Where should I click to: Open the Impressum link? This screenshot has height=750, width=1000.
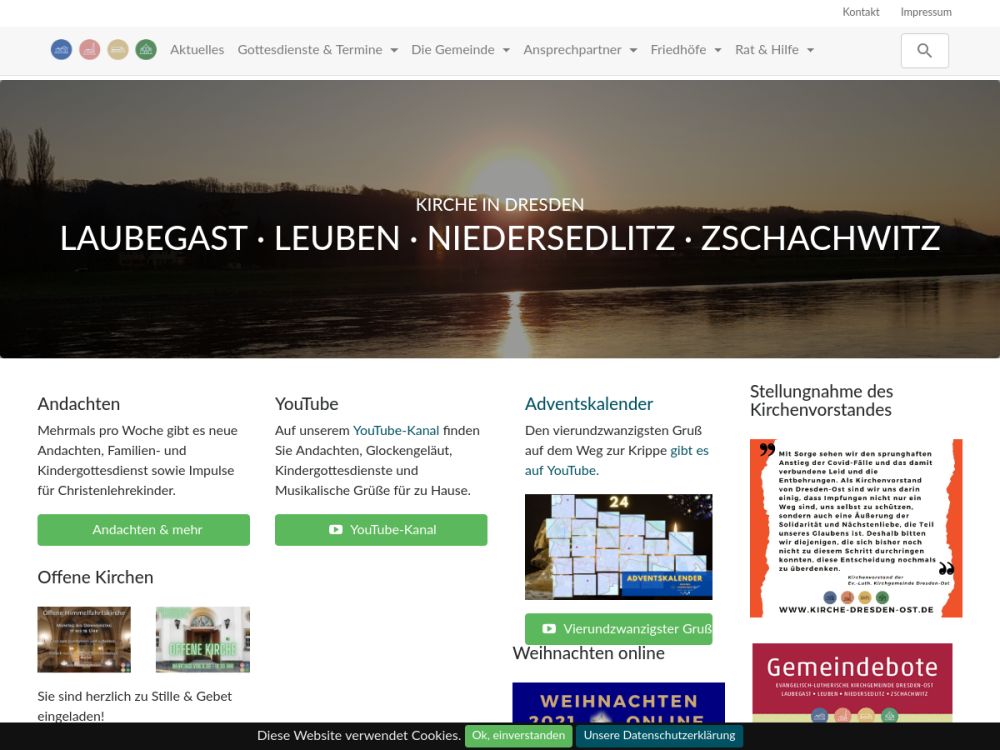tap(926, 12)
